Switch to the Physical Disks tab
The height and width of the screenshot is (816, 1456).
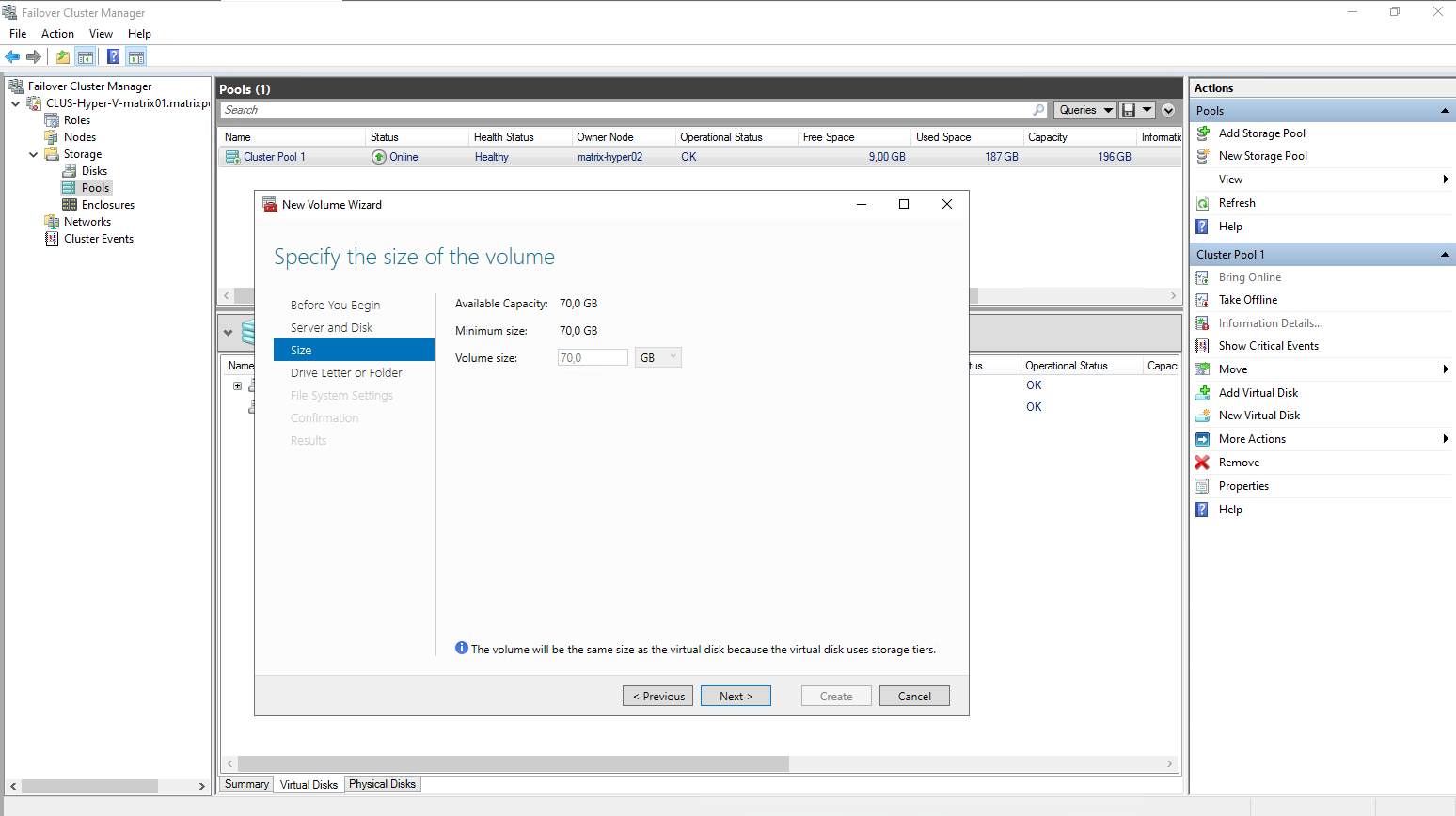382,784
